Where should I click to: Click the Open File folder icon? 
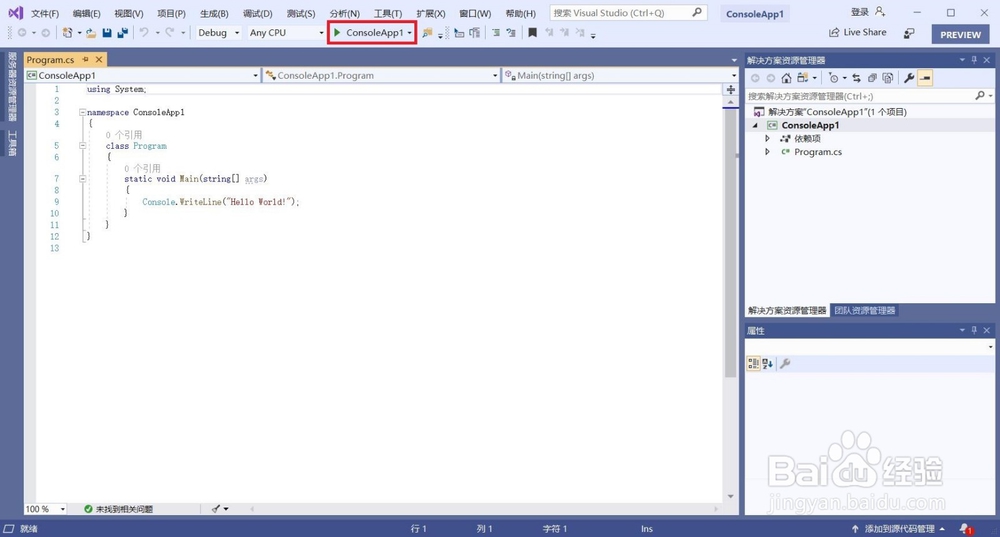pyautogui.click(x=91, y=33)
